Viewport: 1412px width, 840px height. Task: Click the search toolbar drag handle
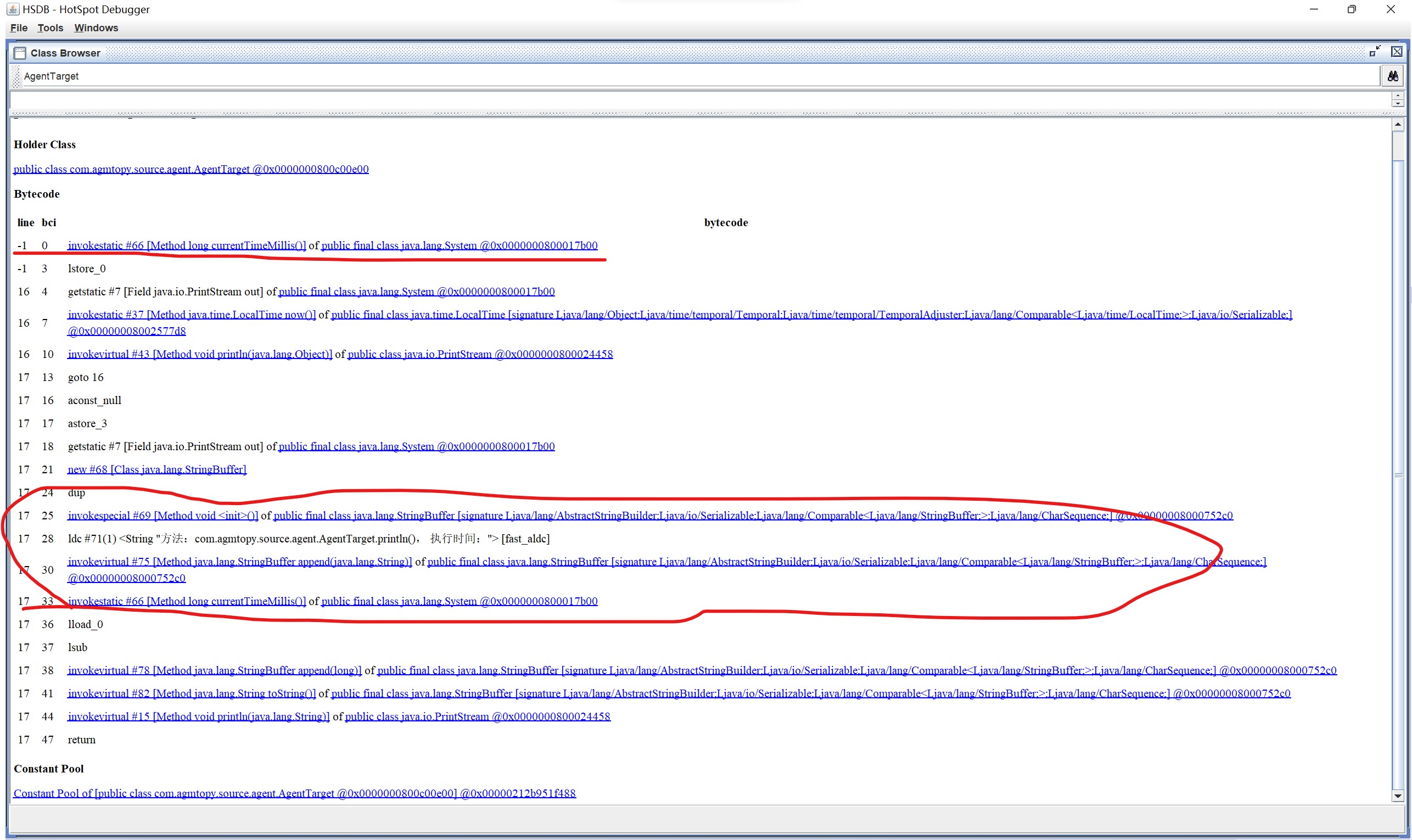15,76
